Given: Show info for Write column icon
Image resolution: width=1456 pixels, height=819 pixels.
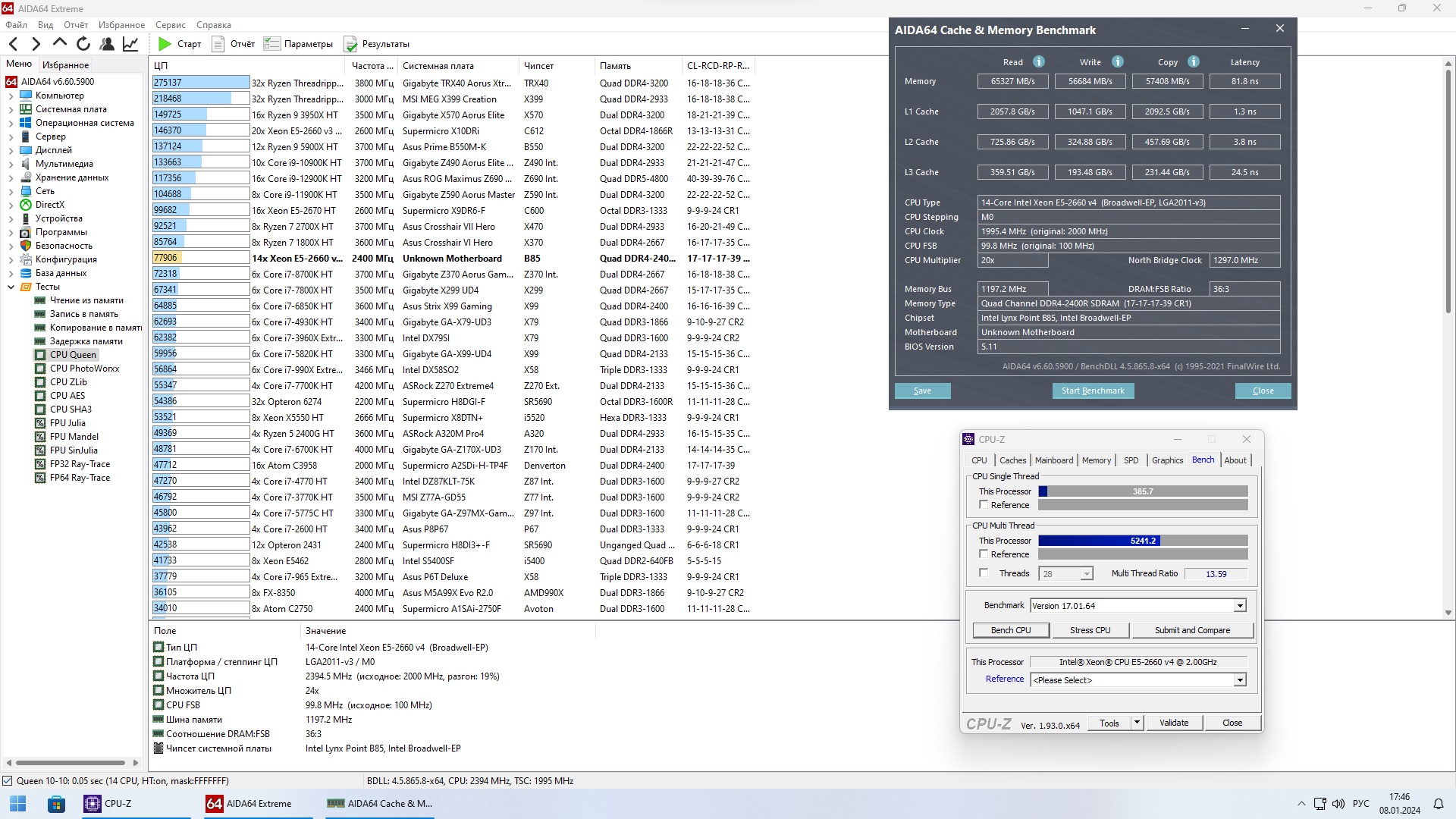Looking at the screenshot, I should coord(1118,62).
